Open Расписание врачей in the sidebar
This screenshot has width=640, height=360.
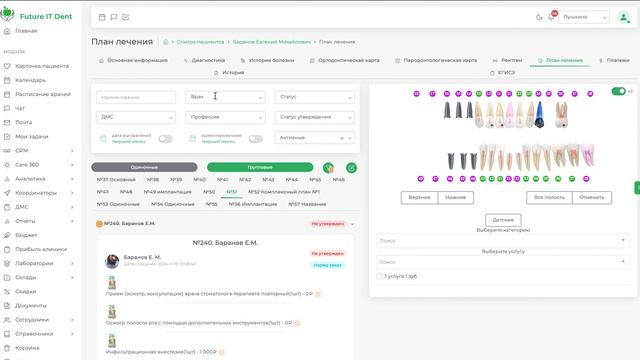[x=42, y=94]
